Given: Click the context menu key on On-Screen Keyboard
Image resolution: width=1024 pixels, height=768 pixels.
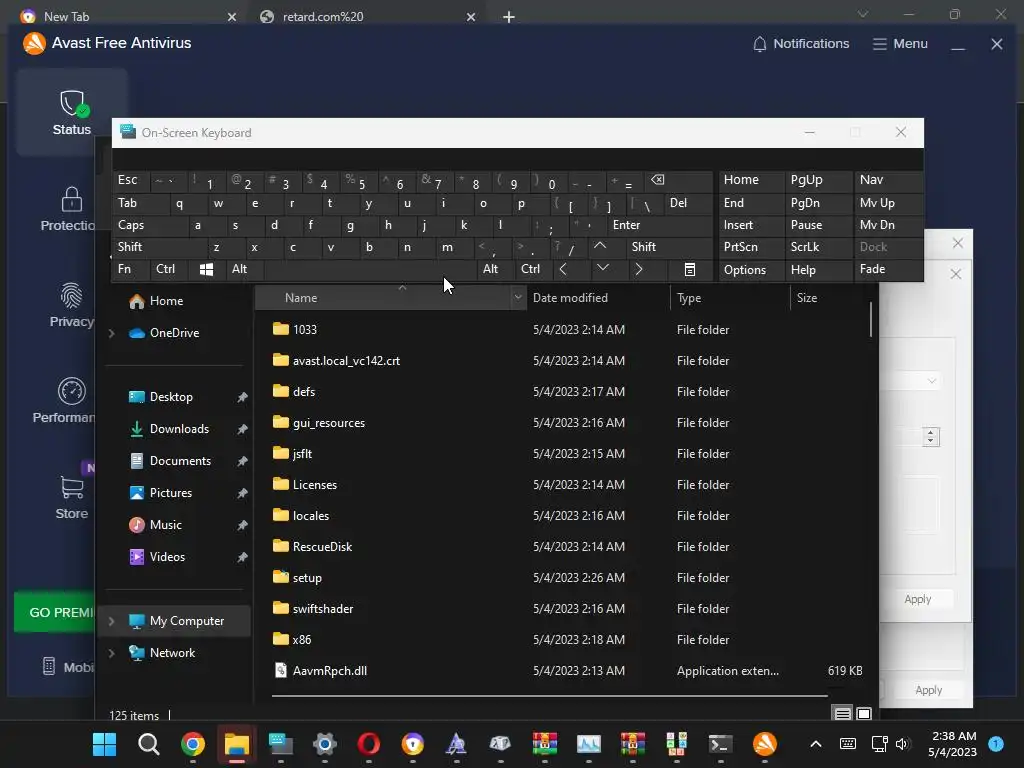Looking at the screenshot, I should tap(690, 269).
